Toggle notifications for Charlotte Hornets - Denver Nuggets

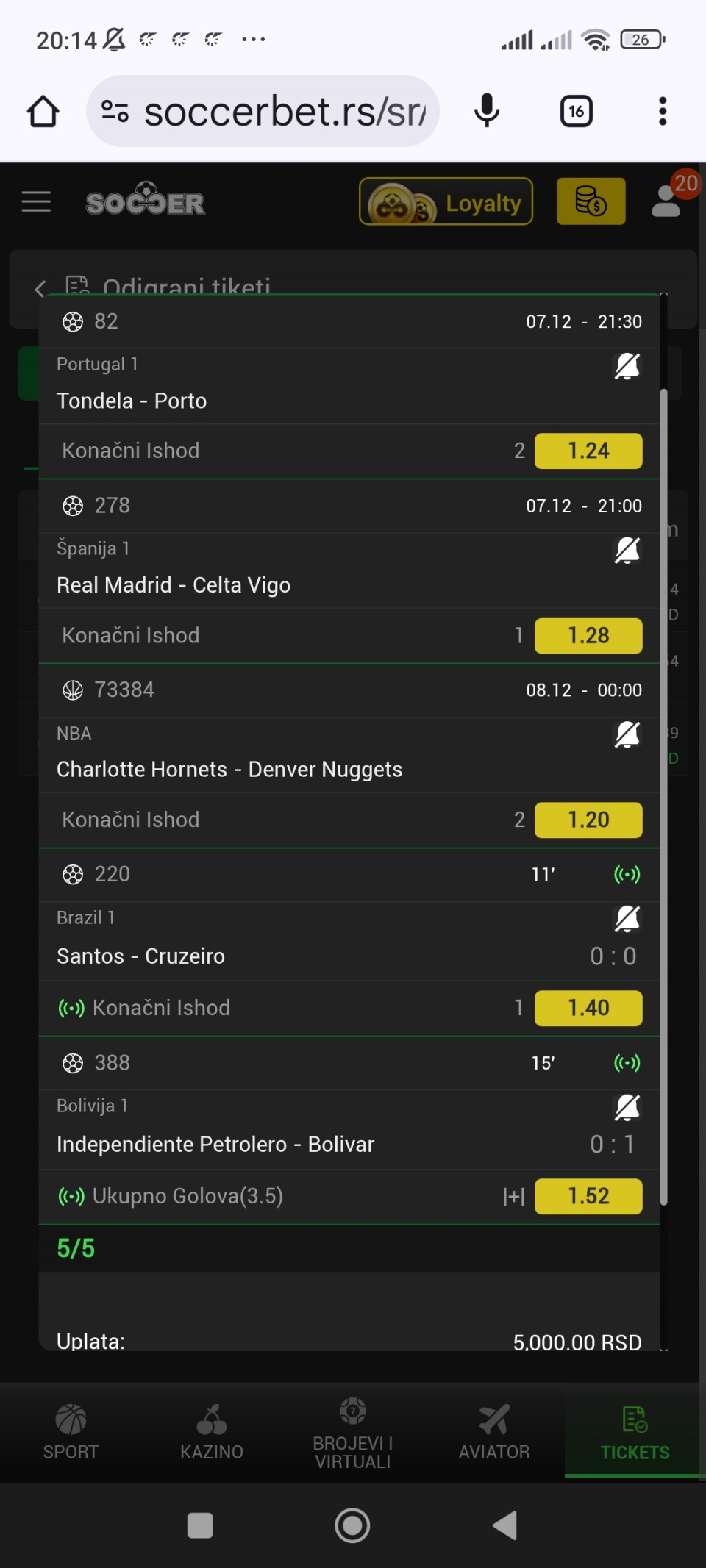tap(627, 734)
